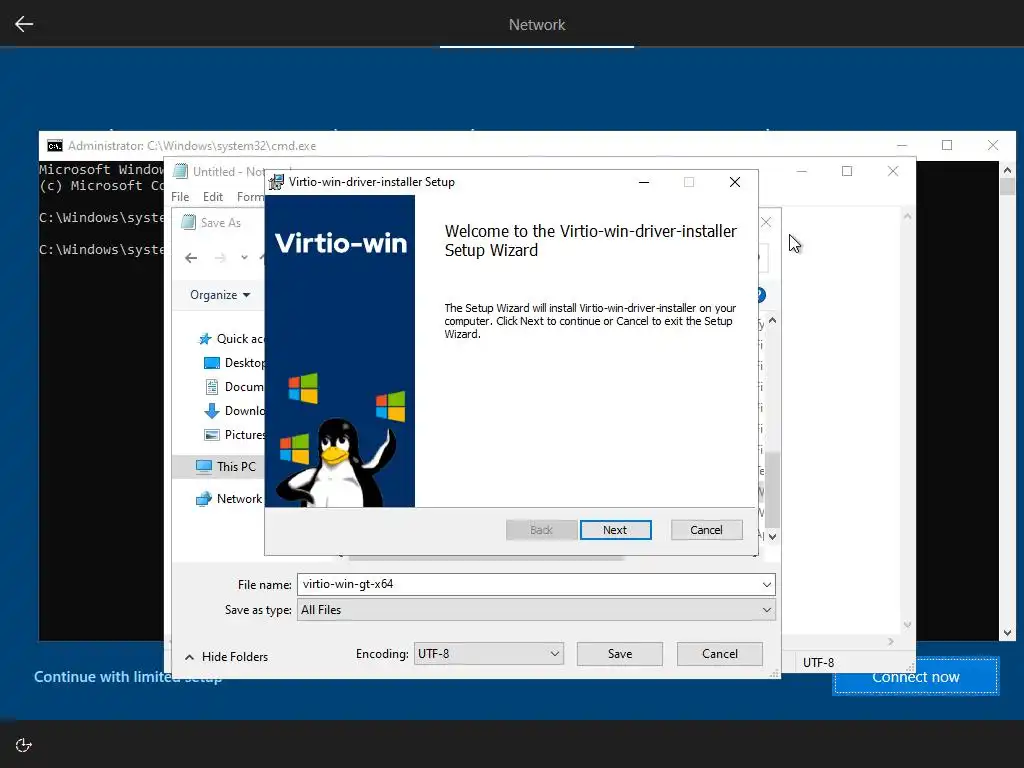Click Continue with limited setup link
1024x768 pixels.
coord(128,677)
